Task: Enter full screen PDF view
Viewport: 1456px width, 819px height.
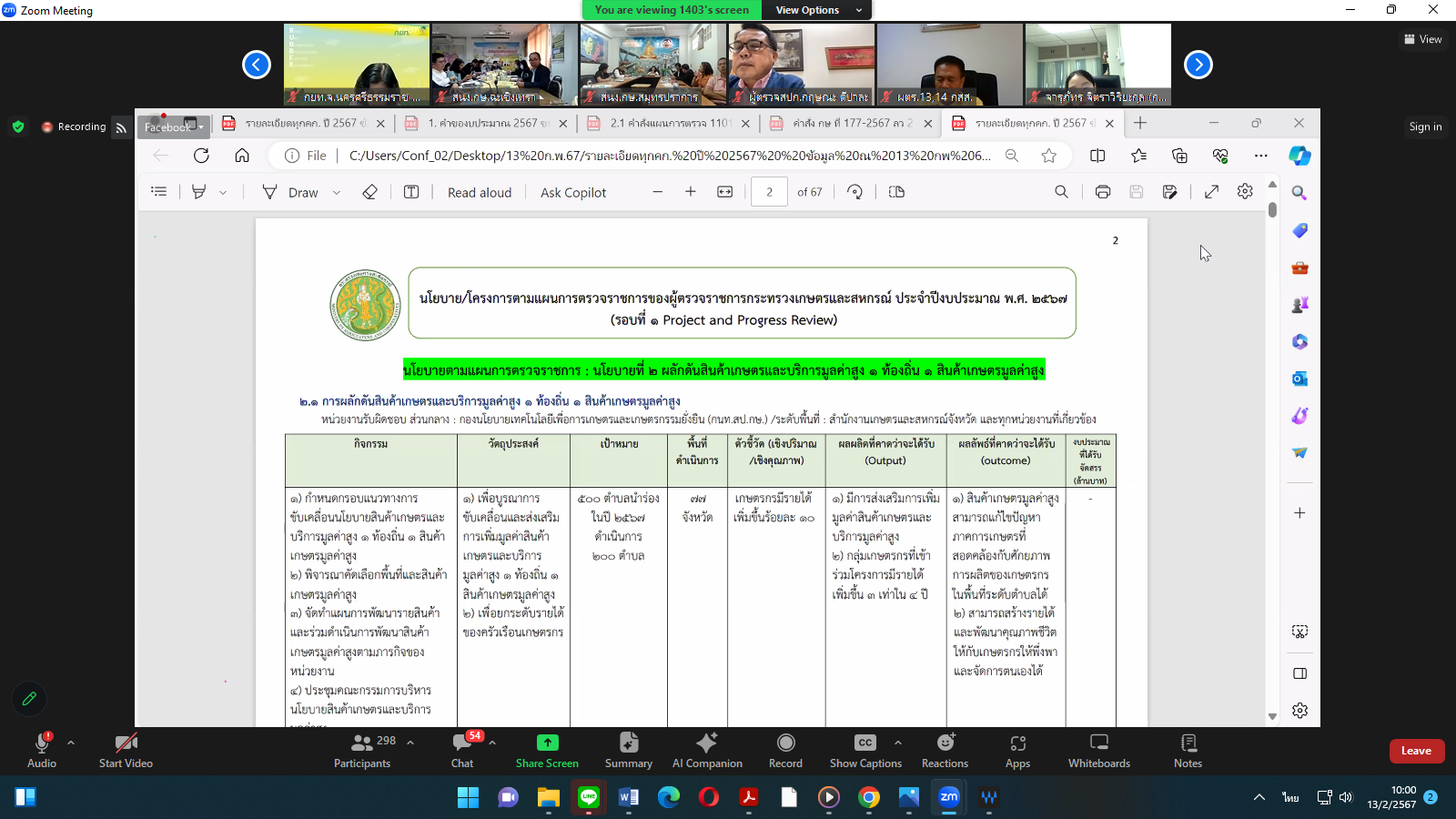Action: (1211, 192)
